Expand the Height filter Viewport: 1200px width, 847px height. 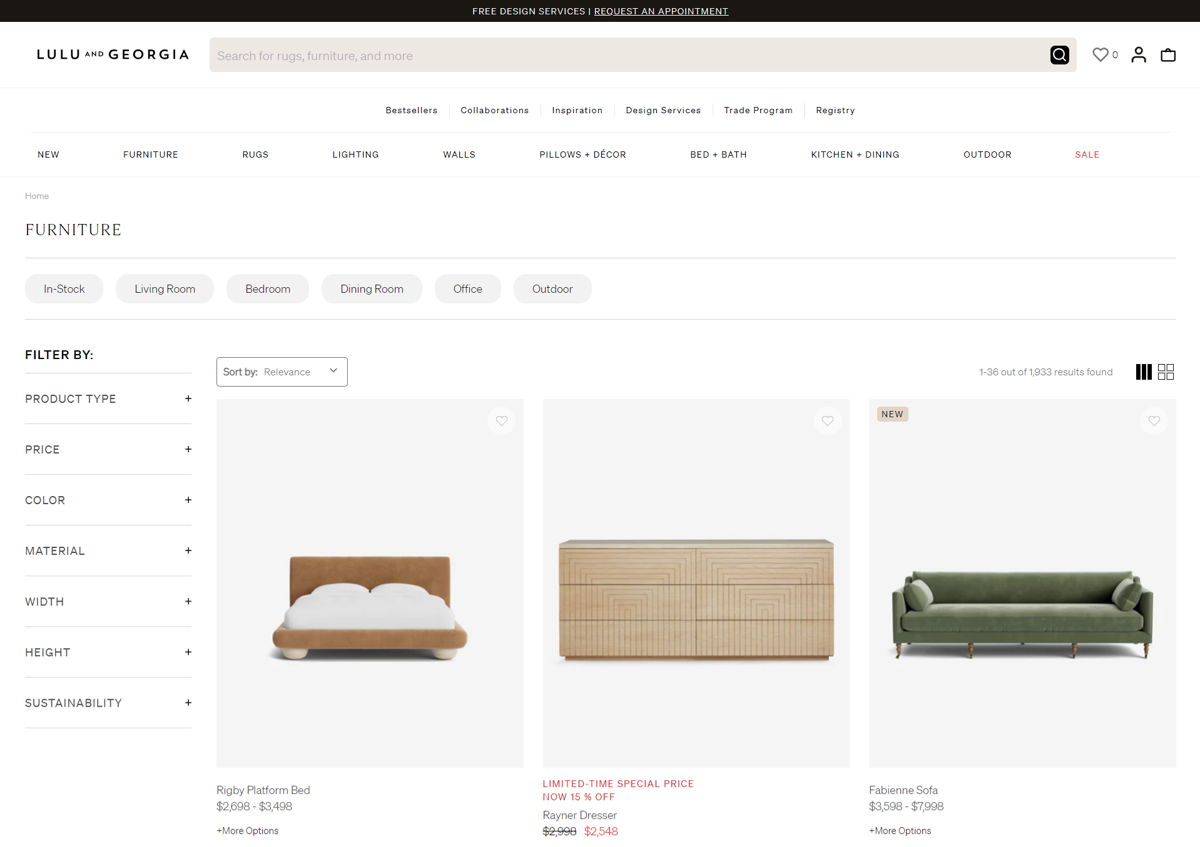pos(108,652)
